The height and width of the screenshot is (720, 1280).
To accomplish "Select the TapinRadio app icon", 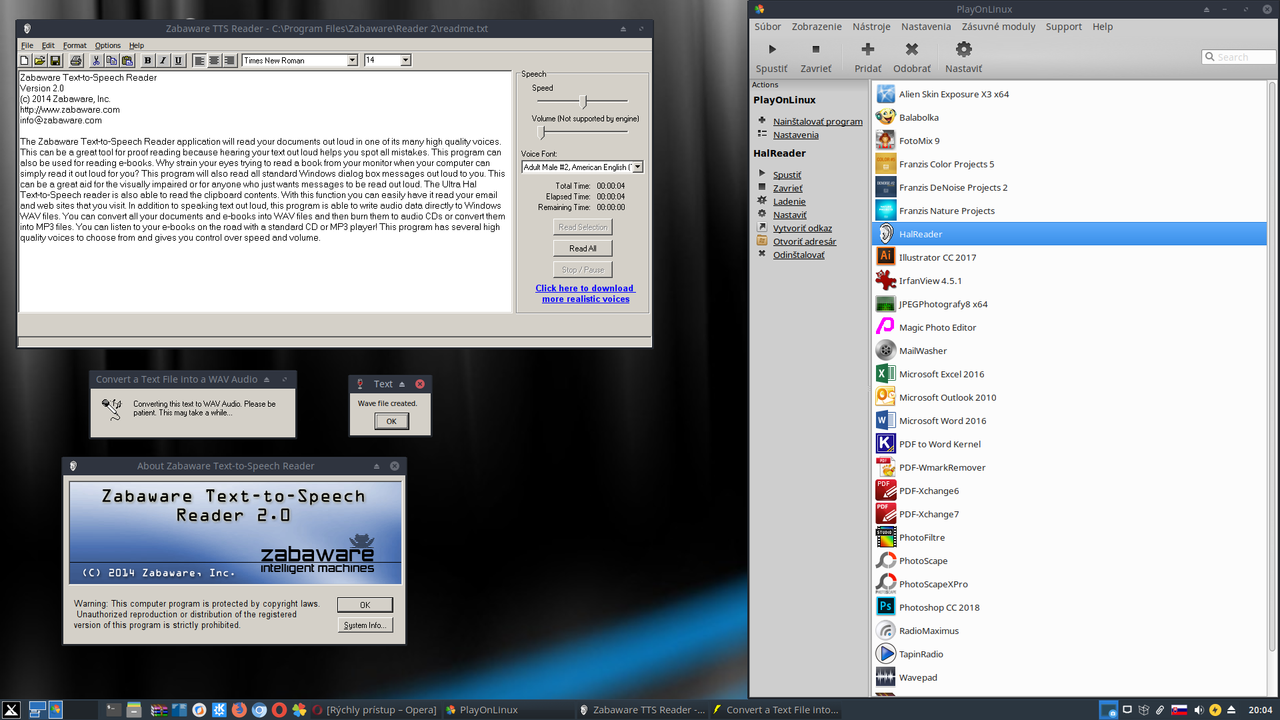I will 885,654.
